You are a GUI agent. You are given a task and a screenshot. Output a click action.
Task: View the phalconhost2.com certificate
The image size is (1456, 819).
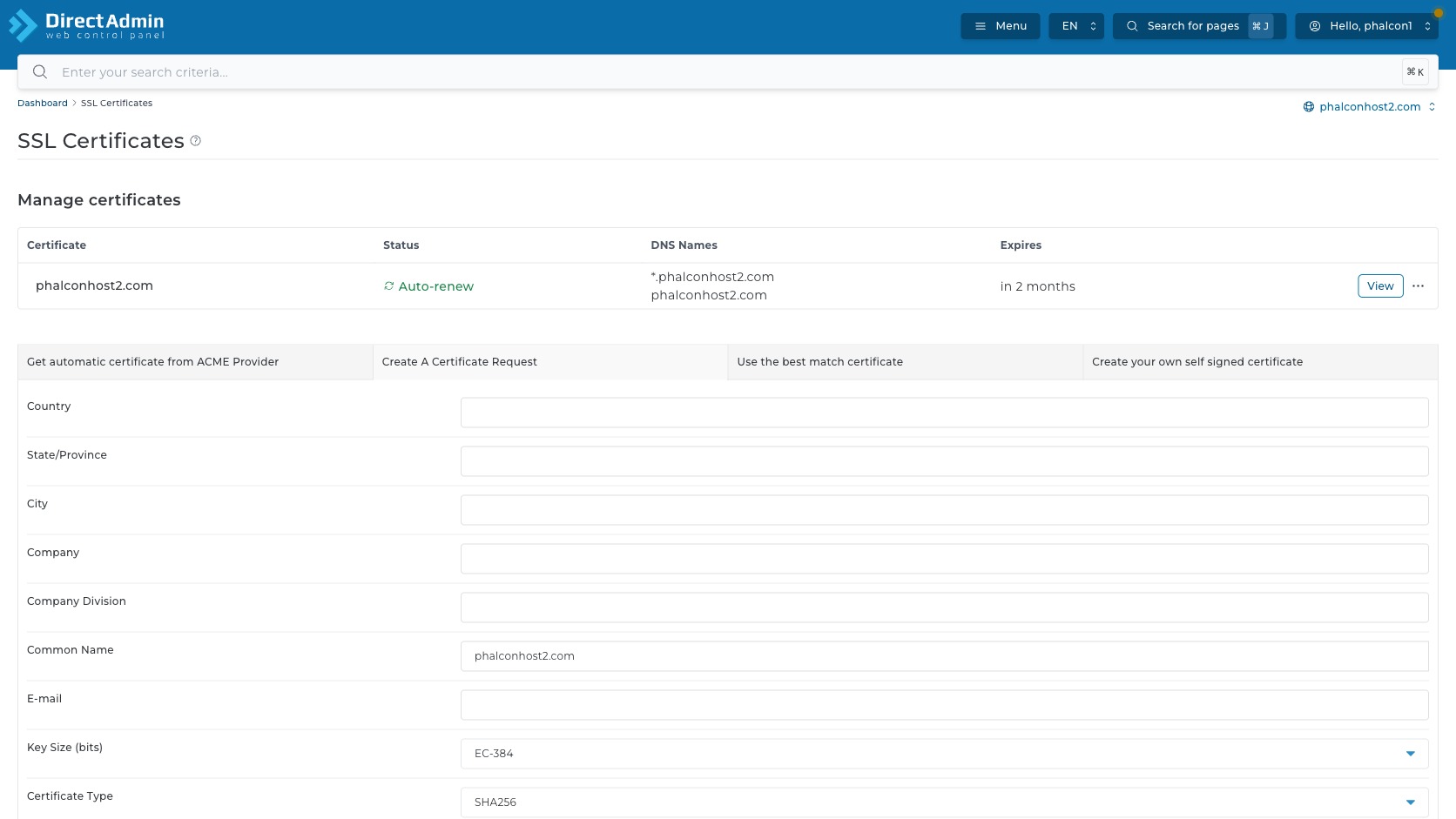(x=1380, y=286)
